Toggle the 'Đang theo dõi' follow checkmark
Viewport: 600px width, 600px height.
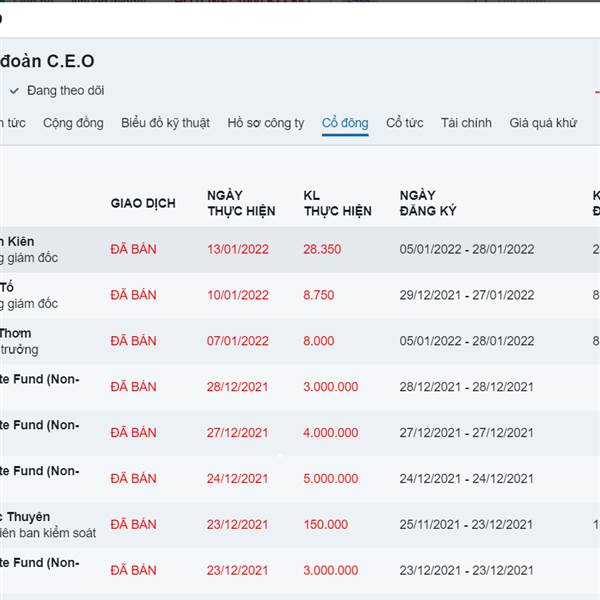pyautogui.click(x=15, y=91)
